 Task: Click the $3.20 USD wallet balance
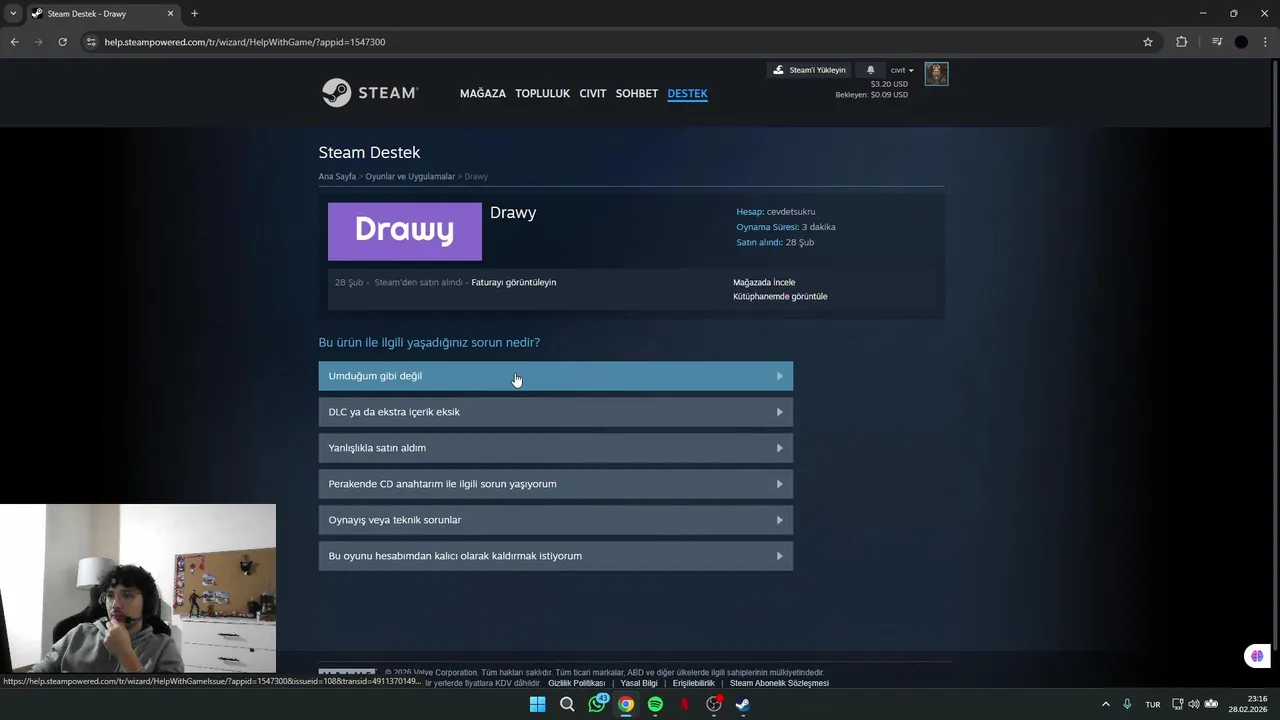tap(888, 84)
